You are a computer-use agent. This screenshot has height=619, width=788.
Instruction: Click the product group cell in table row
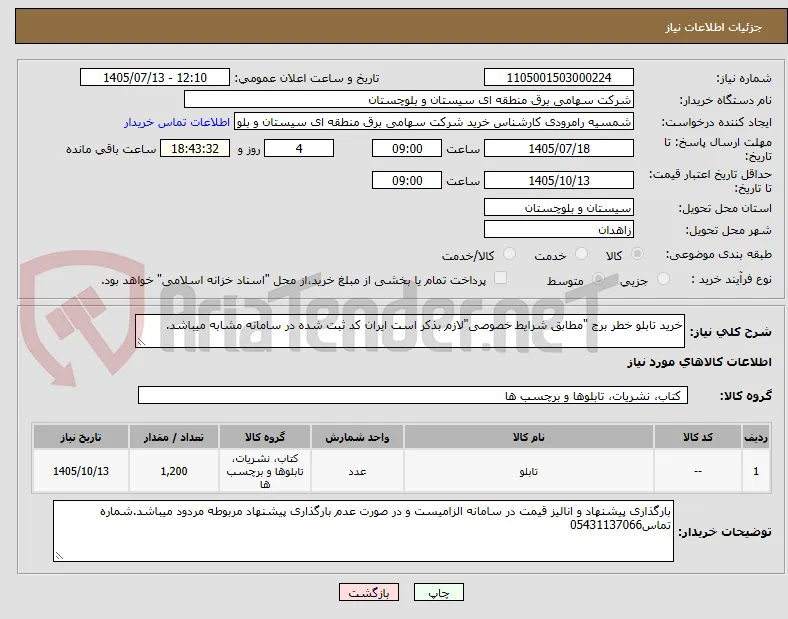(x=265, y=471)
